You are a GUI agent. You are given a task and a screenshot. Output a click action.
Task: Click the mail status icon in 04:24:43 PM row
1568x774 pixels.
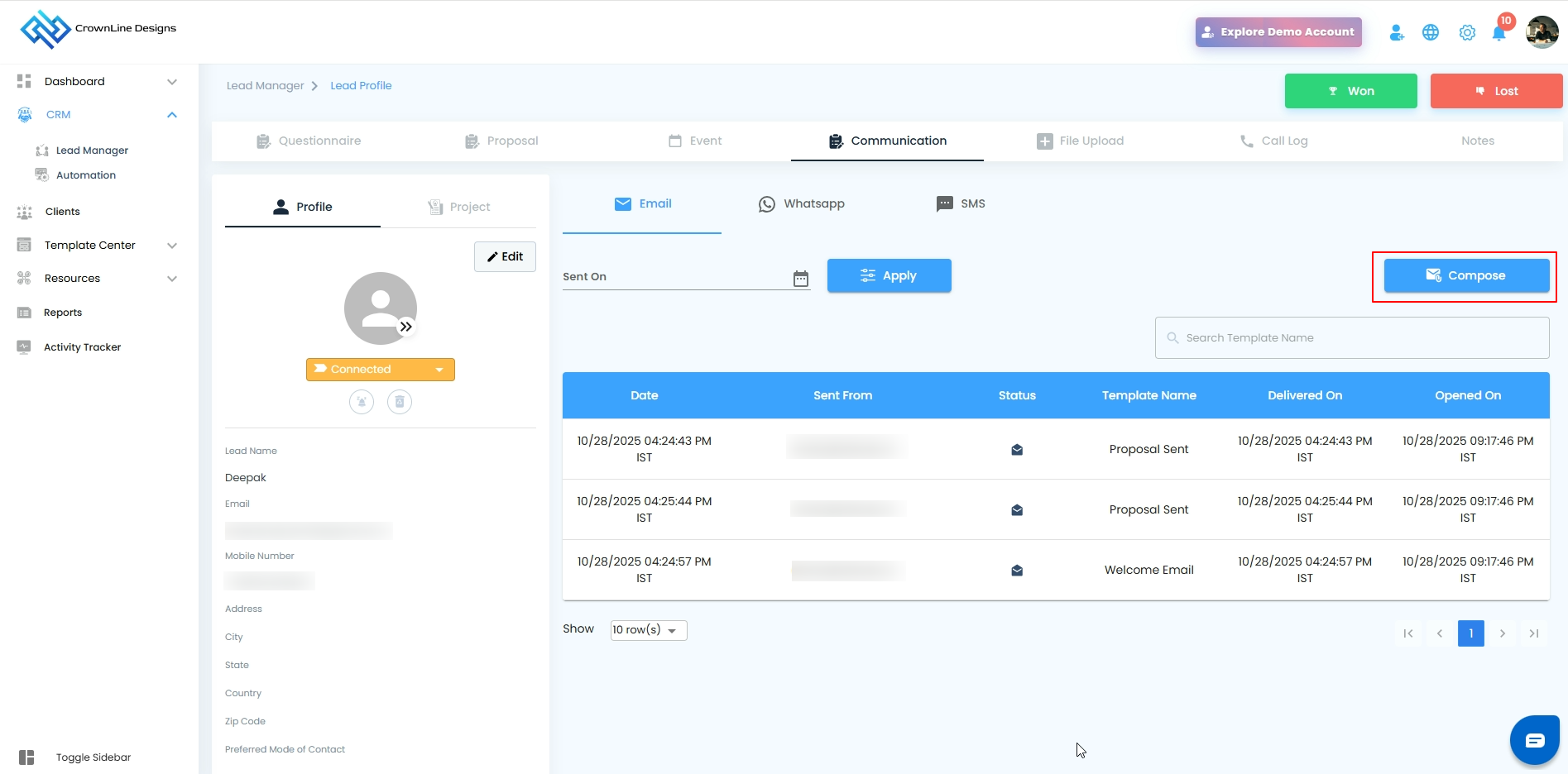(1017, 450)
